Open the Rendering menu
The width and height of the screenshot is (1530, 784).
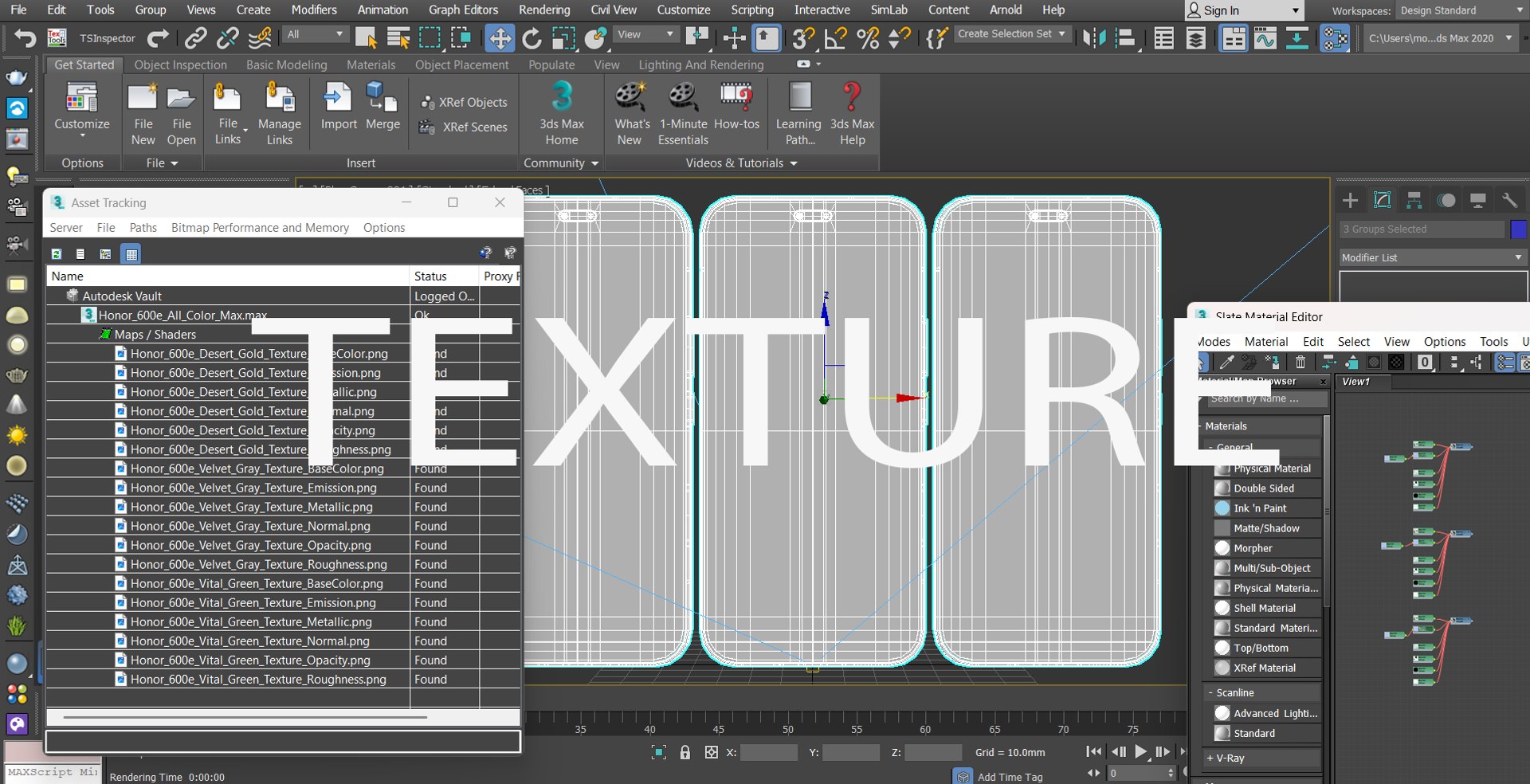pyautogui.click(x=544, y=10)
